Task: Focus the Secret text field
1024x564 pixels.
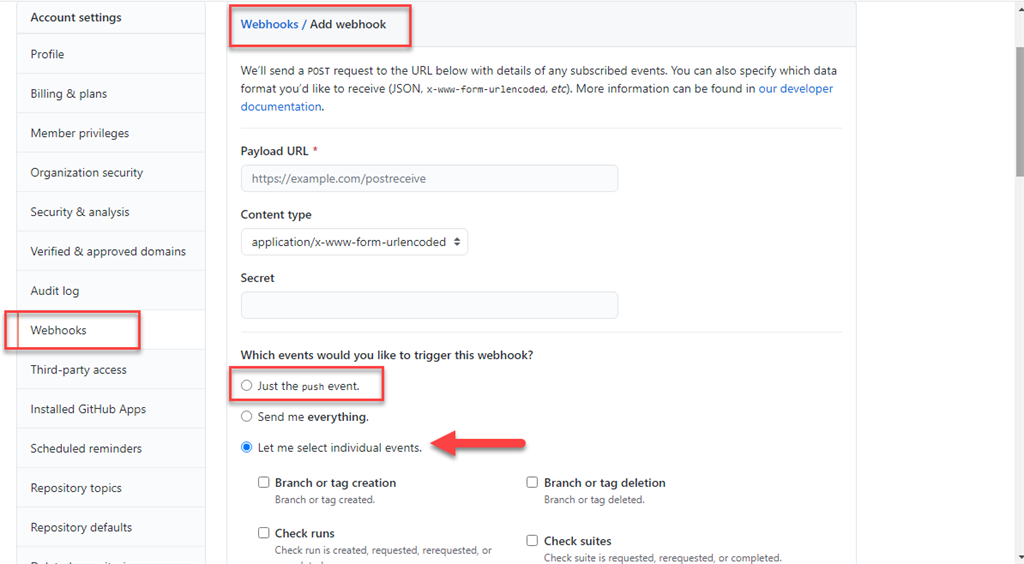Action: point(429,305)
